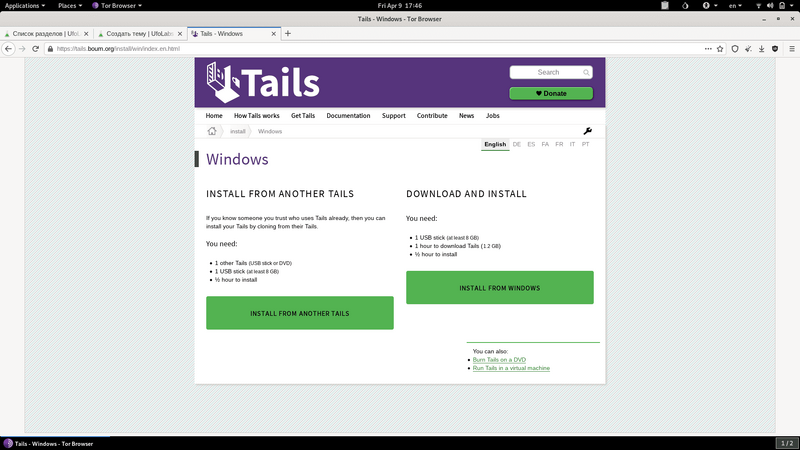The height and width of the screenshot is (450, 800).
Task: Click the wrench tools icon
Action: 587,131
